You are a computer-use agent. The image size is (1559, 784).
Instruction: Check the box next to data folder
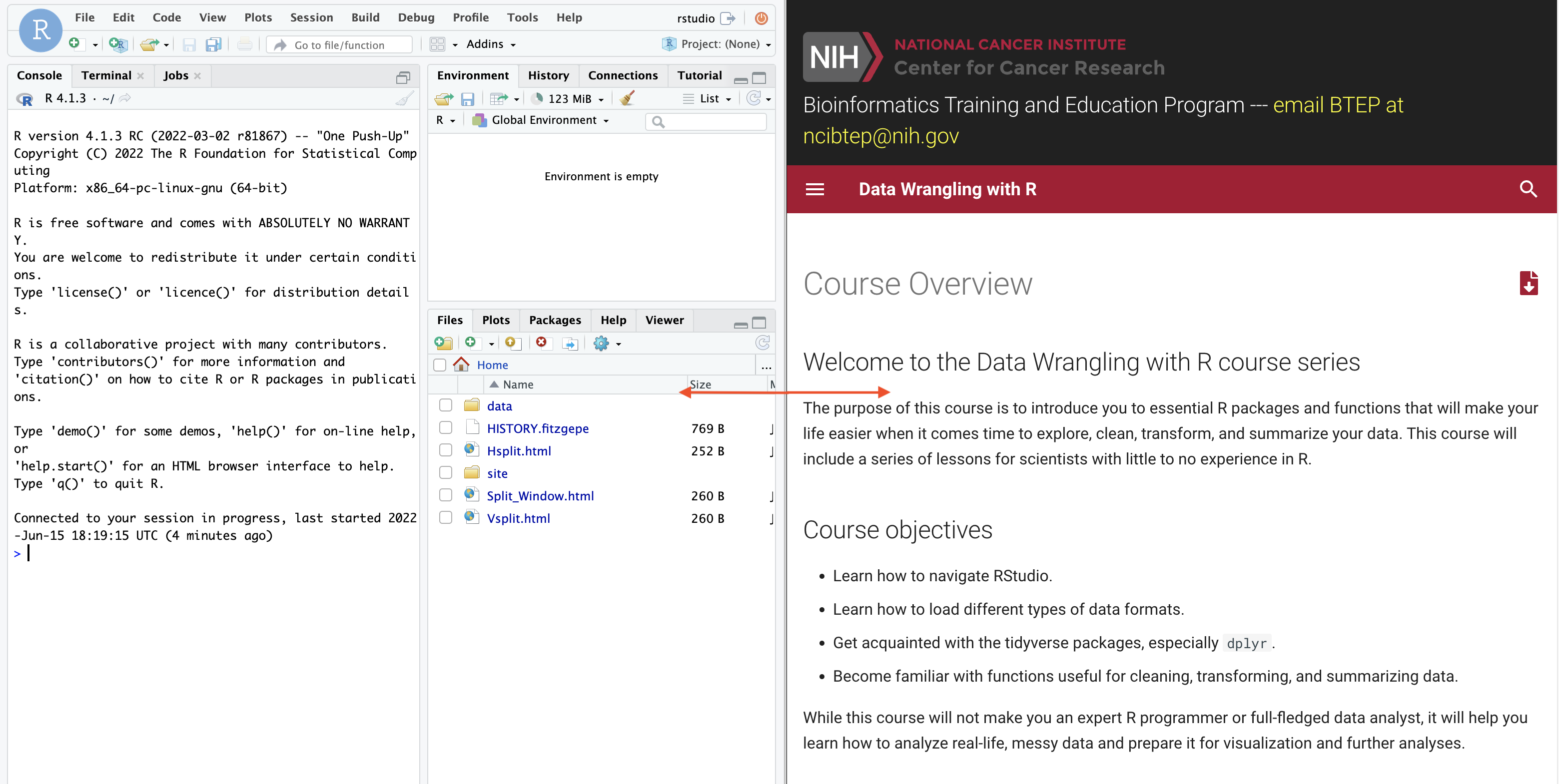pos(445,405)
